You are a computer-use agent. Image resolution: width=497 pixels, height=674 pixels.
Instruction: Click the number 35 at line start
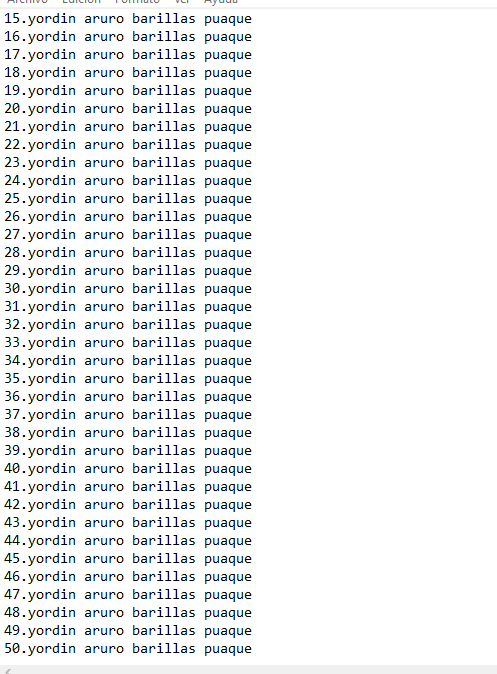coord(12,379)
